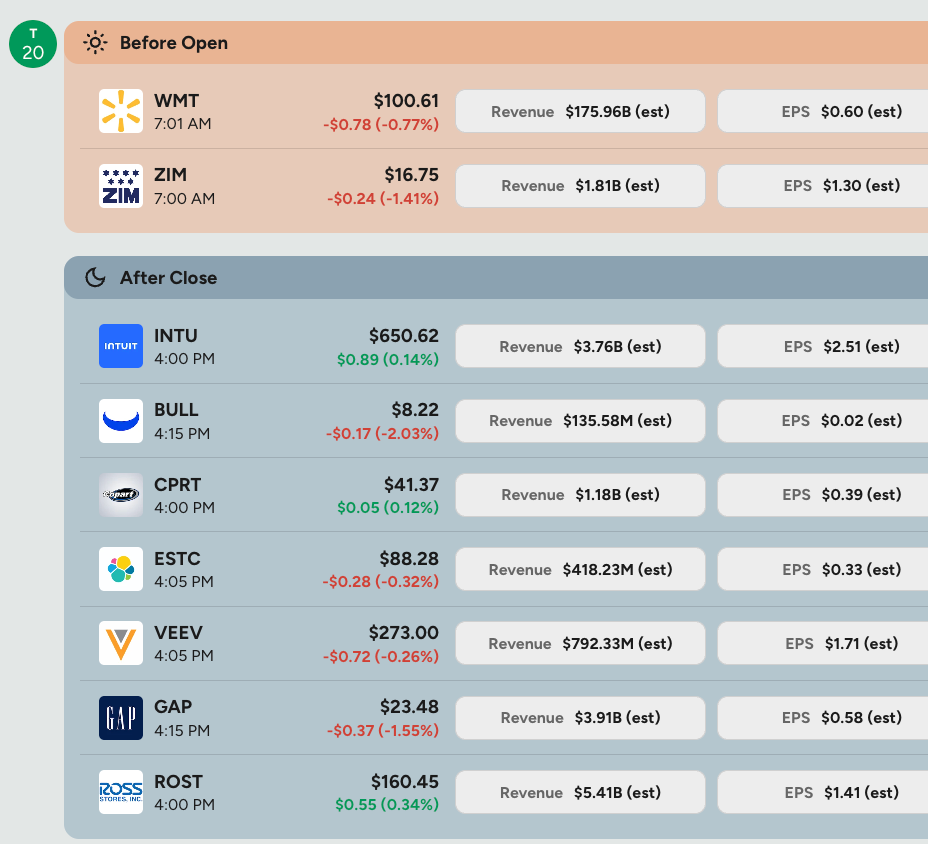Click CPRT price $41.37
Viewport: 928px width, 844px height.
[411, 485]
